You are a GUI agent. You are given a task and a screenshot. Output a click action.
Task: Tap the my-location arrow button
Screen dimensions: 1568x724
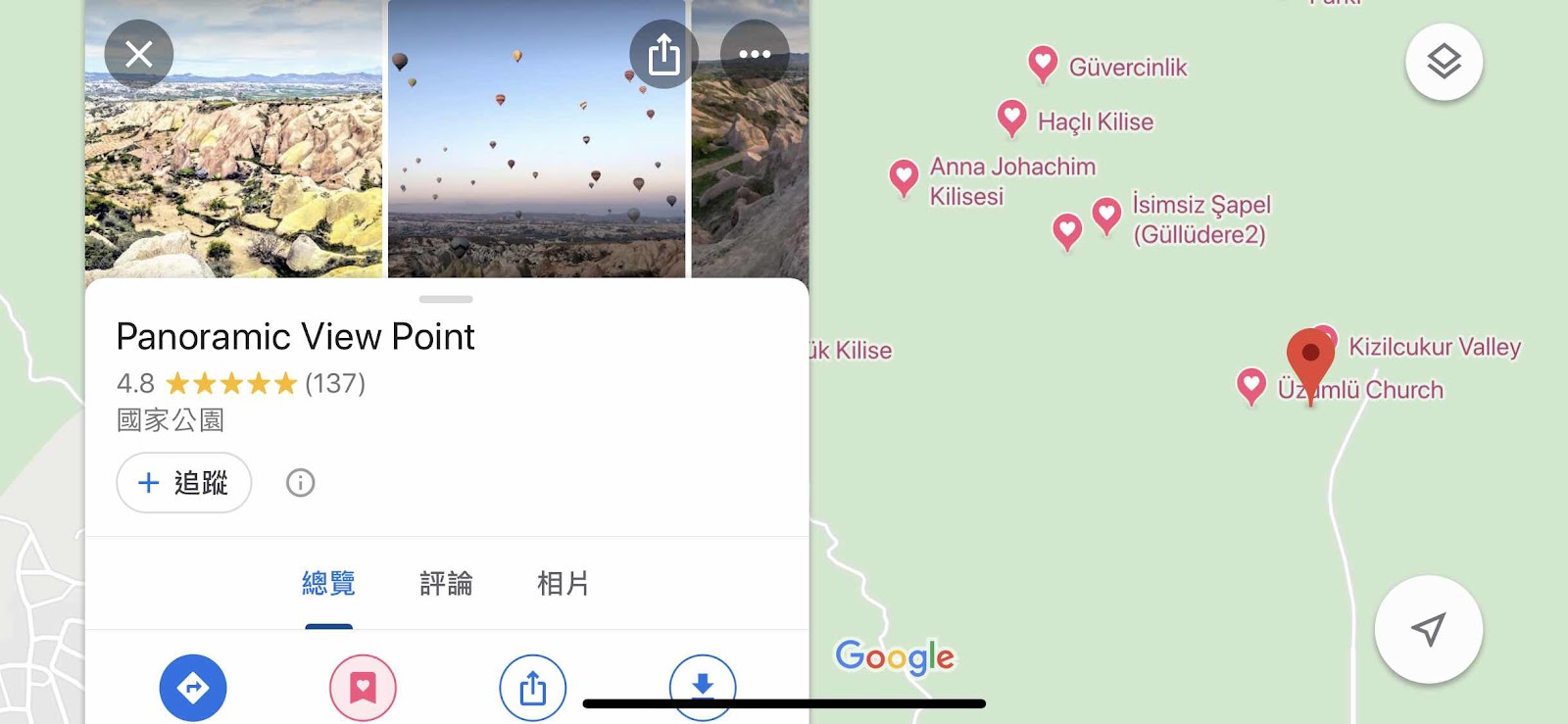[1428, 629]
